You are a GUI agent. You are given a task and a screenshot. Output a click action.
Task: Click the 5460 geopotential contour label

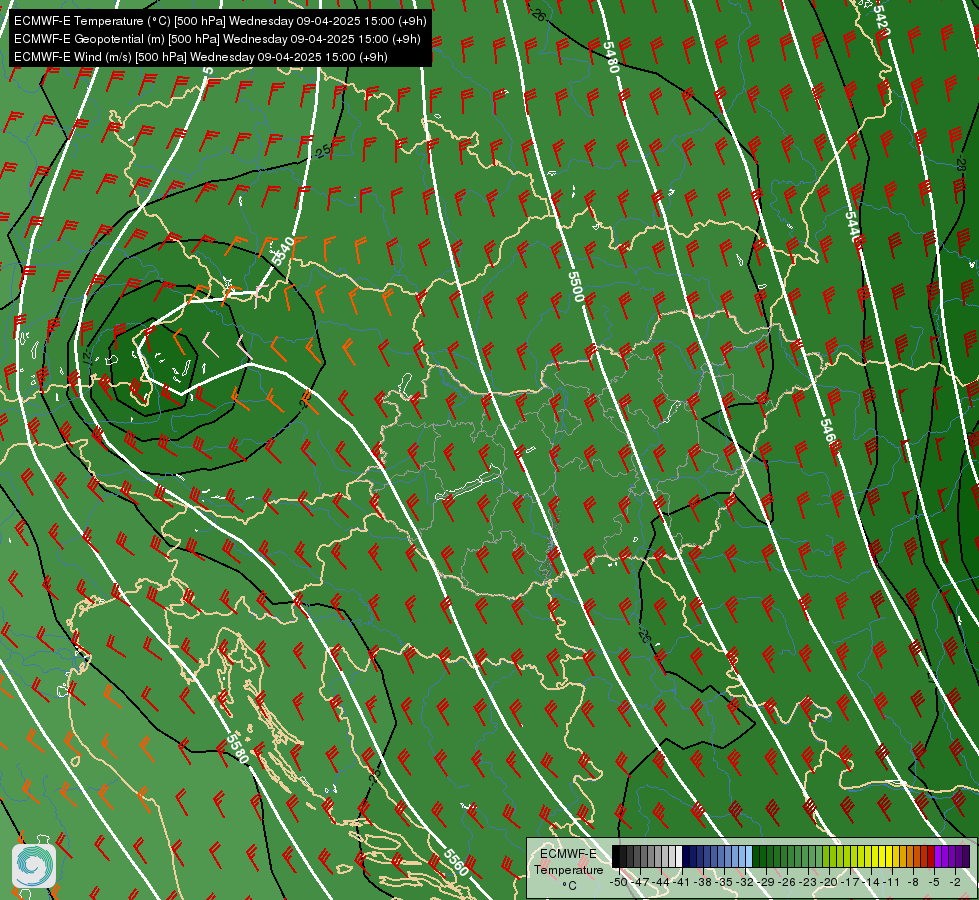point(828,434)
